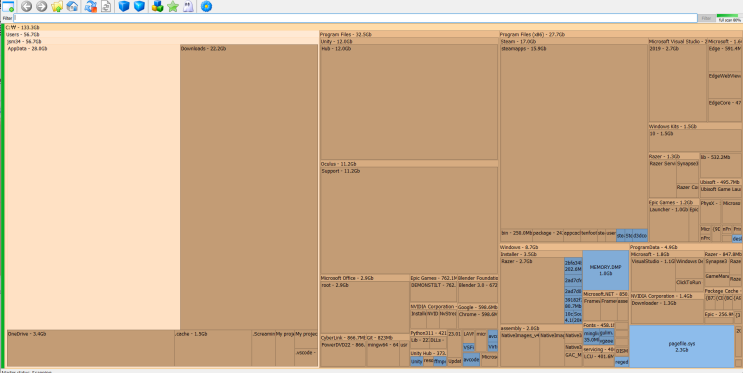Select the CyberLink - 866.7Mb header
The width and height of the screenshot is (743, 373).
pyautogui.click(x=343, y=338)
